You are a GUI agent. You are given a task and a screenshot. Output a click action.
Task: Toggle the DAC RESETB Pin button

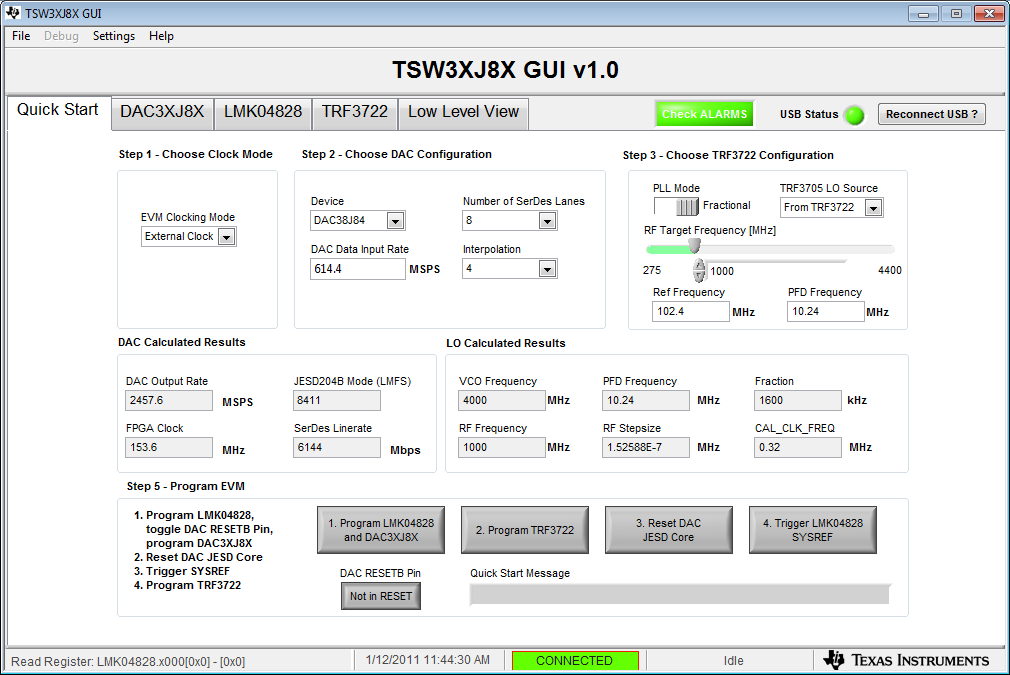(x=381, y=596)
